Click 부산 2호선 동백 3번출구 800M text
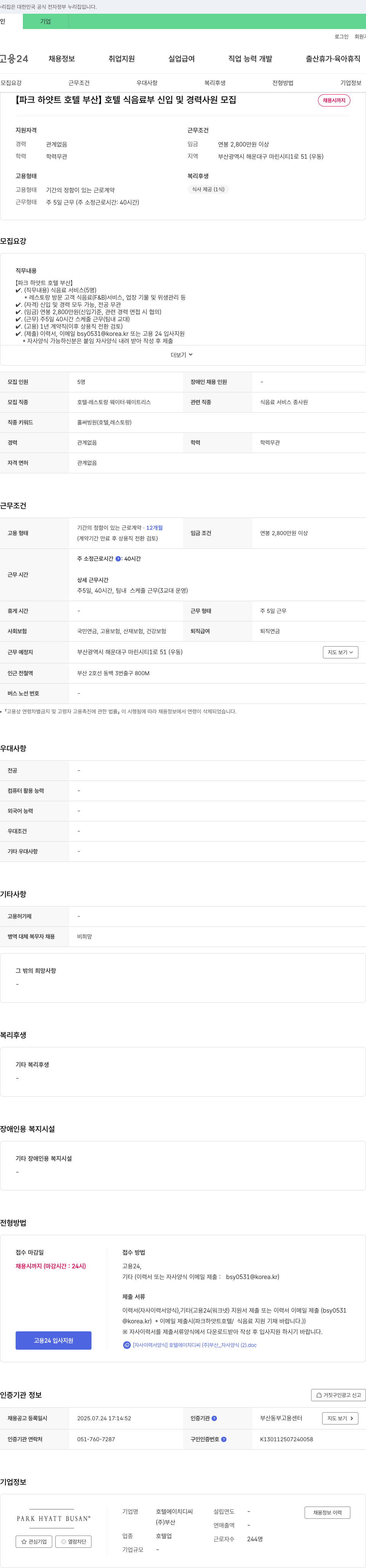 click(x=113, y=673)
